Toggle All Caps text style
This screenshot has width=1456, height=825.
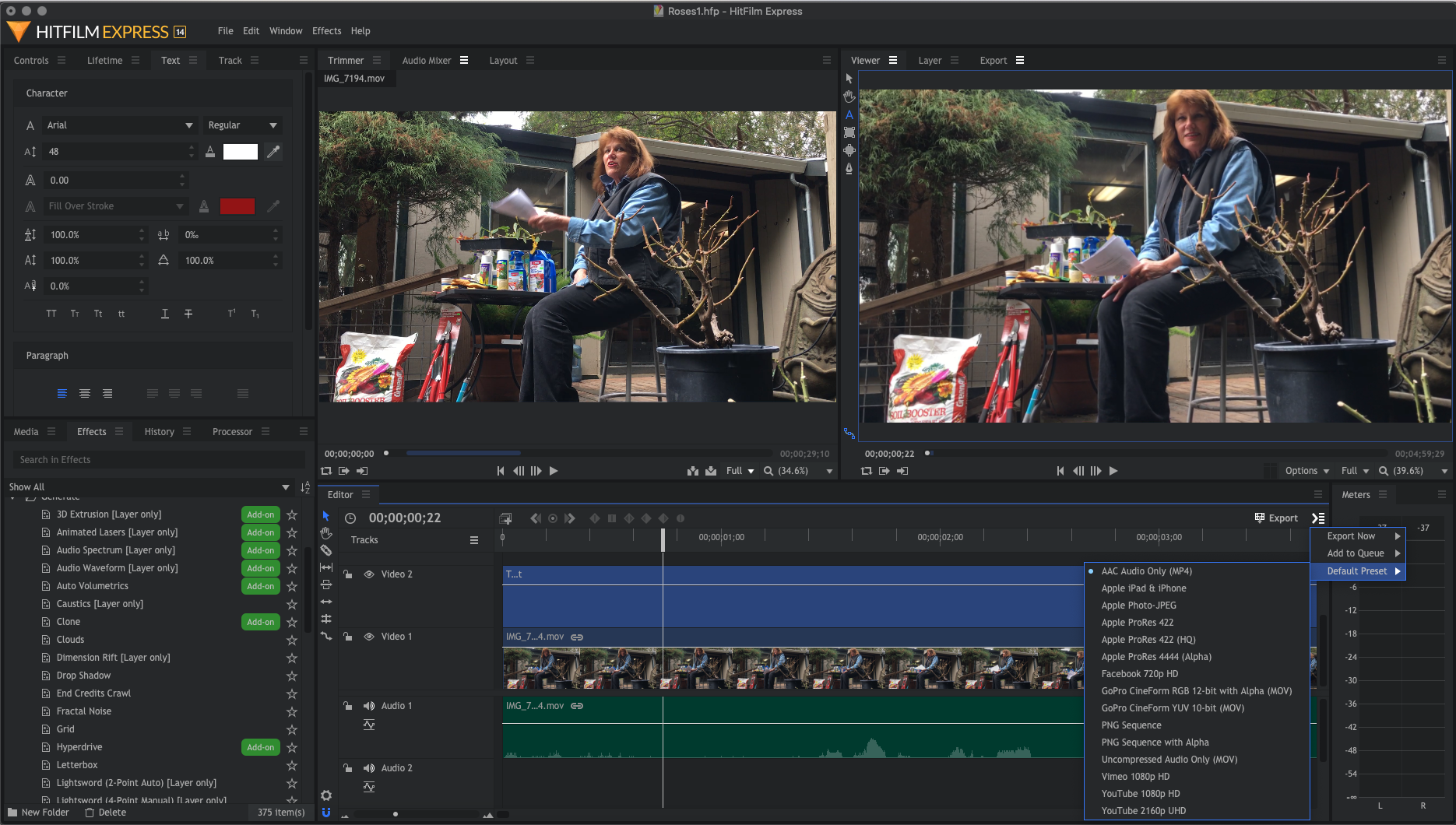pos(51,314)
